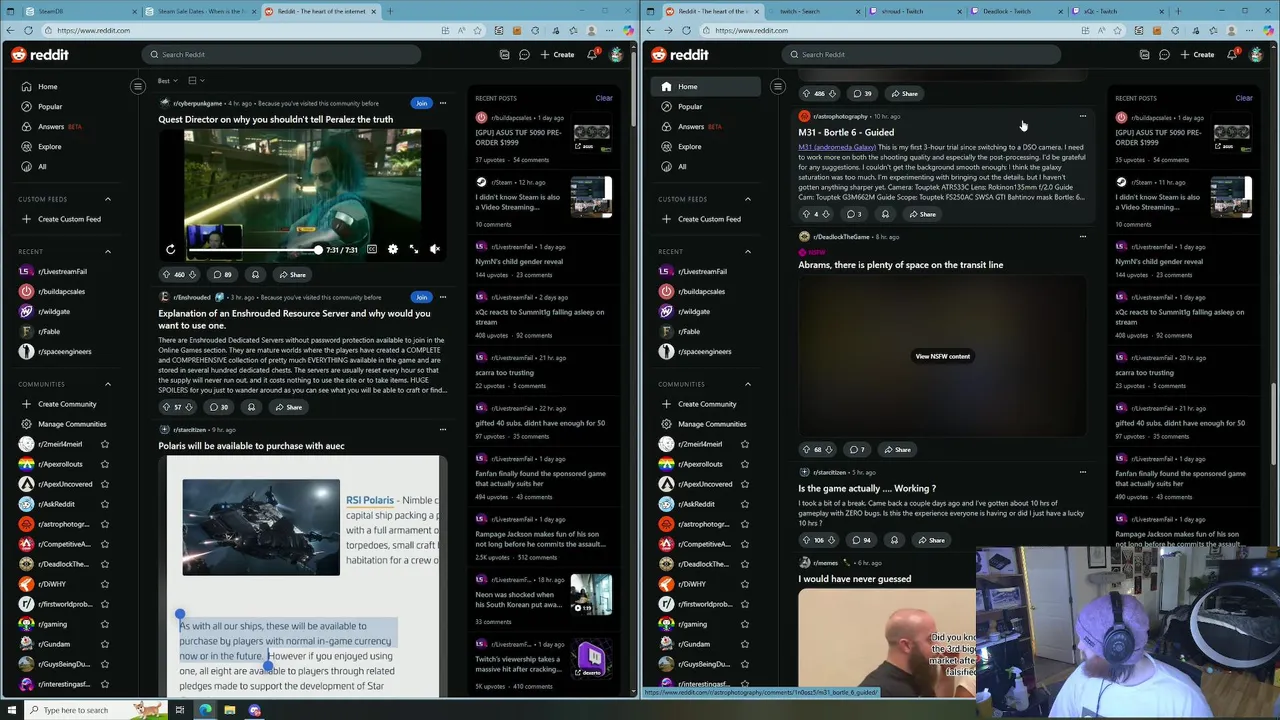Upvote the Quest Director post
Image resolution: width=1280 pixels, height=720 pixels.
167,274
